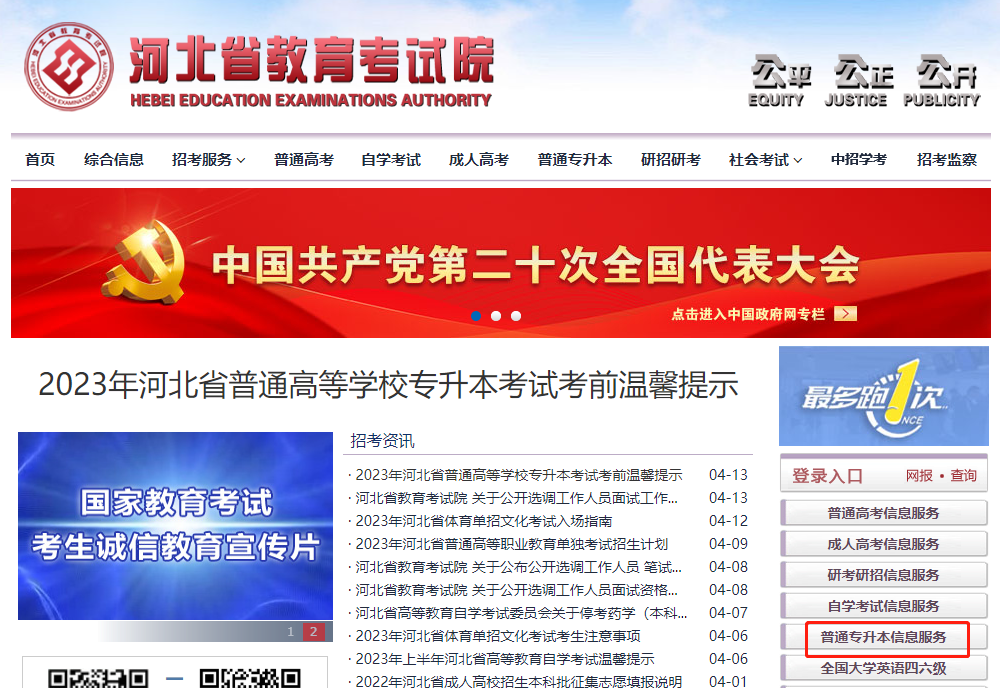This screenshot has height=688, width=1000.
Task: Open 自学考试 navigation item
Action: pyautogui.click(x=391, y=159)
